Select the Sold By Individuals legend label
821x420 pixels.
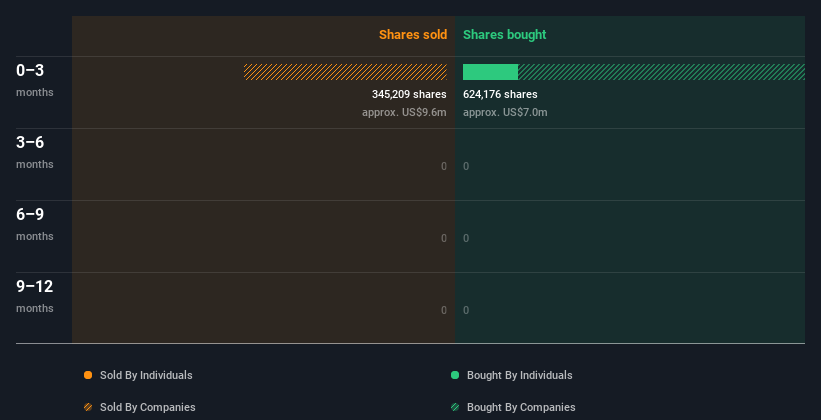(146, 375)
